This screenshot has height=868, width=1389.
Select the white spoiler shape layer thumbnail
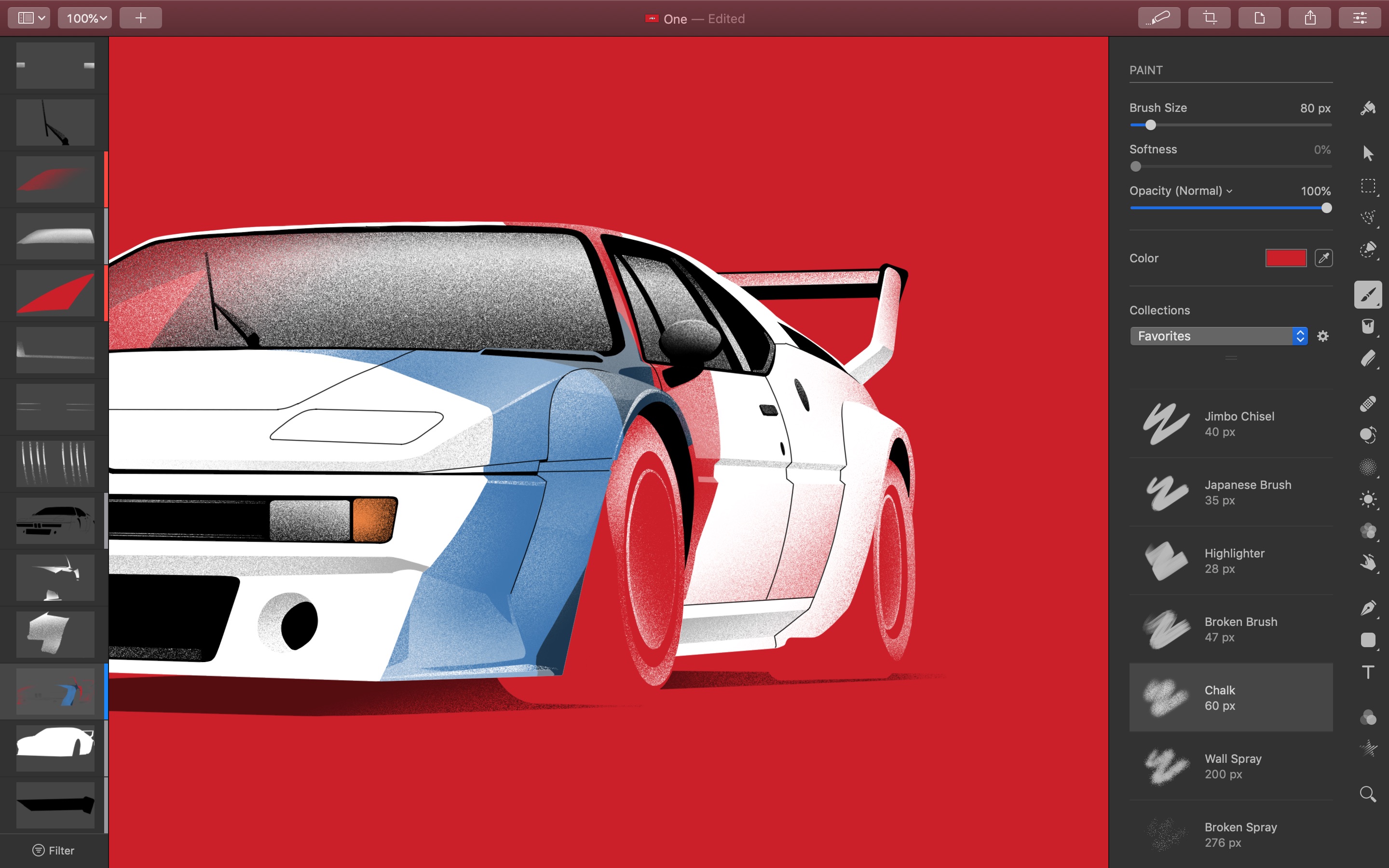(x=55, y=577)
